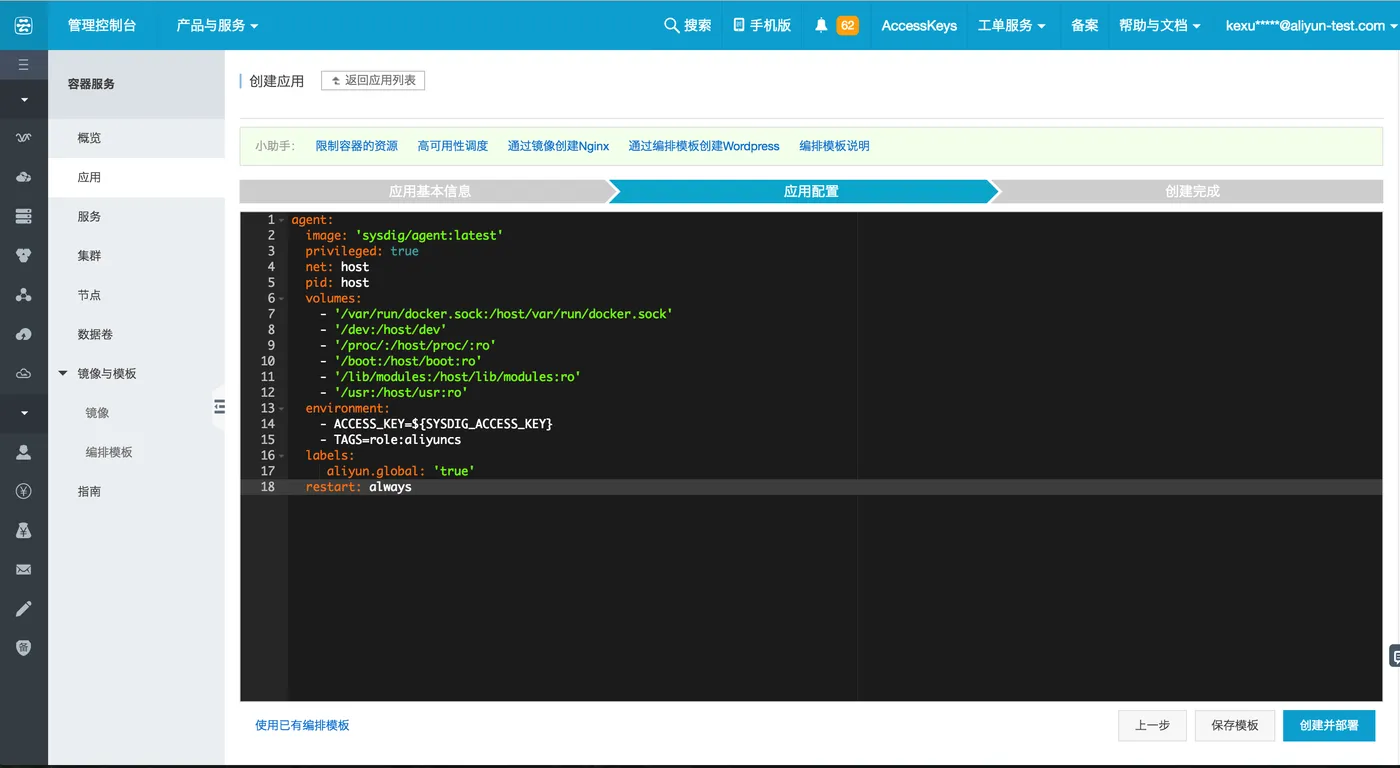Open the money bag icon in rail

click(x=24, y=531)
